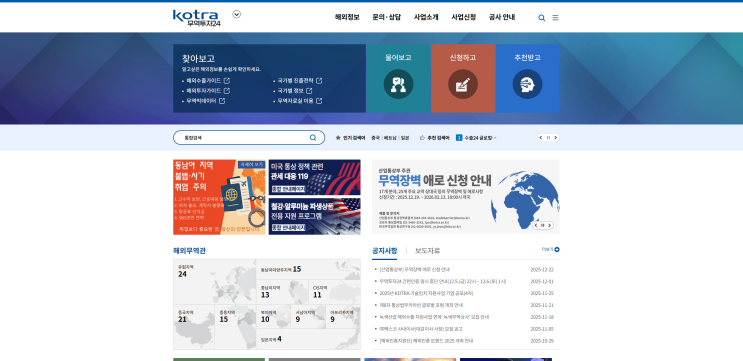Open notice [해외진출지원단] 해외진출 트렌드 2025

click(x=426, y=341)
